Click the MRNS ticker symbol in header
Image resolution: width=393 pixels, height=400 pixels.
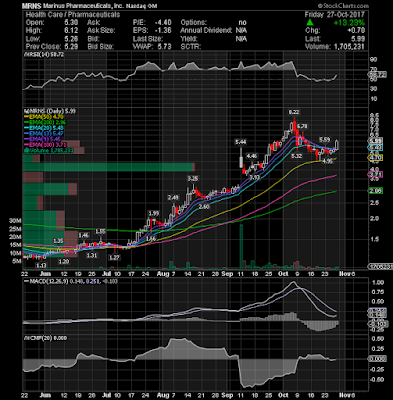32,6
